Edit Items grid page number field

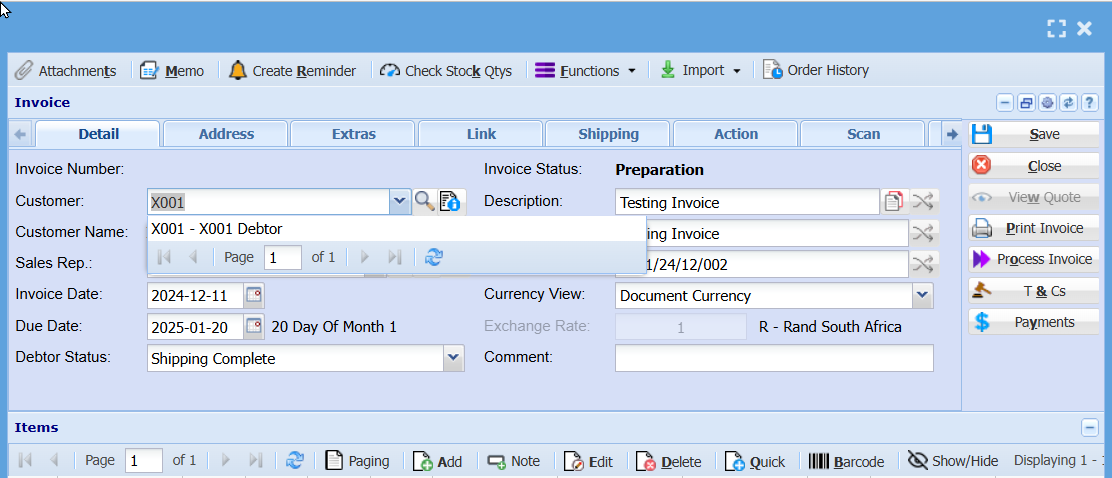144,461
